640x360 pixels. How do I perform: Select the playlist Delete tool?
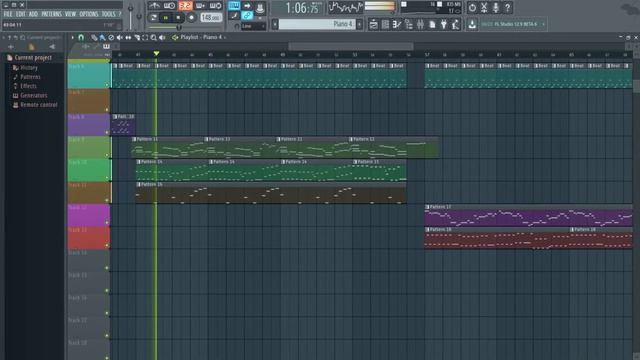click(111, 38)
